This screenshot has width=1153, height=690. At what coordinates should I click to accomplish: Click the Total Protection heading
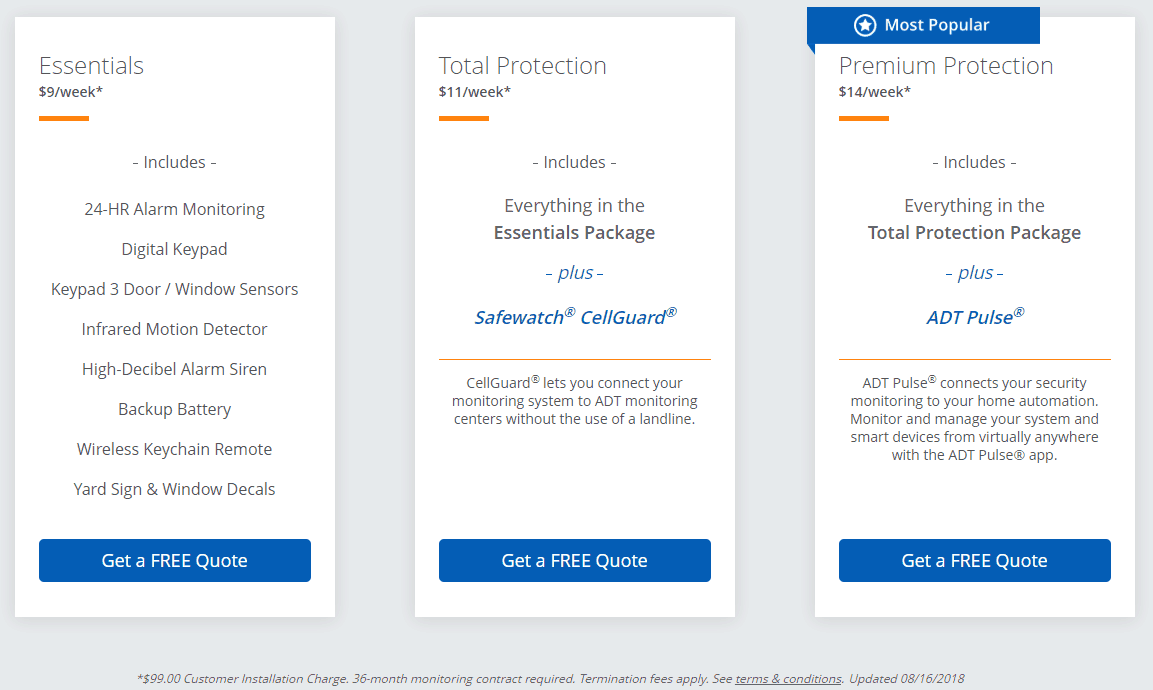pyautogui.click(x=523, y=66)
